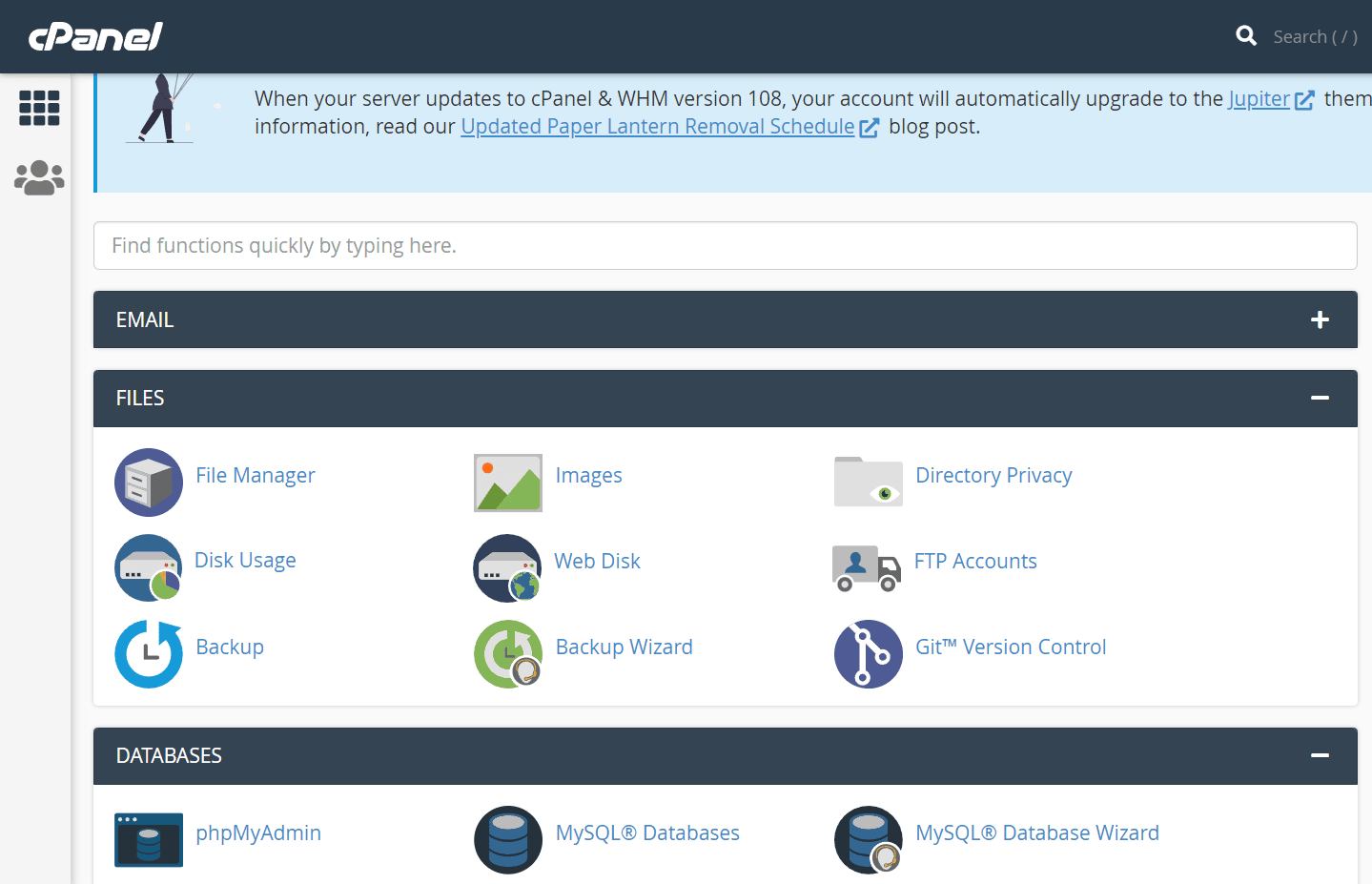Viewport: 1372px width, 884px height.
Task: Collapse the DATABASES section with minus
Action: 1320,755
